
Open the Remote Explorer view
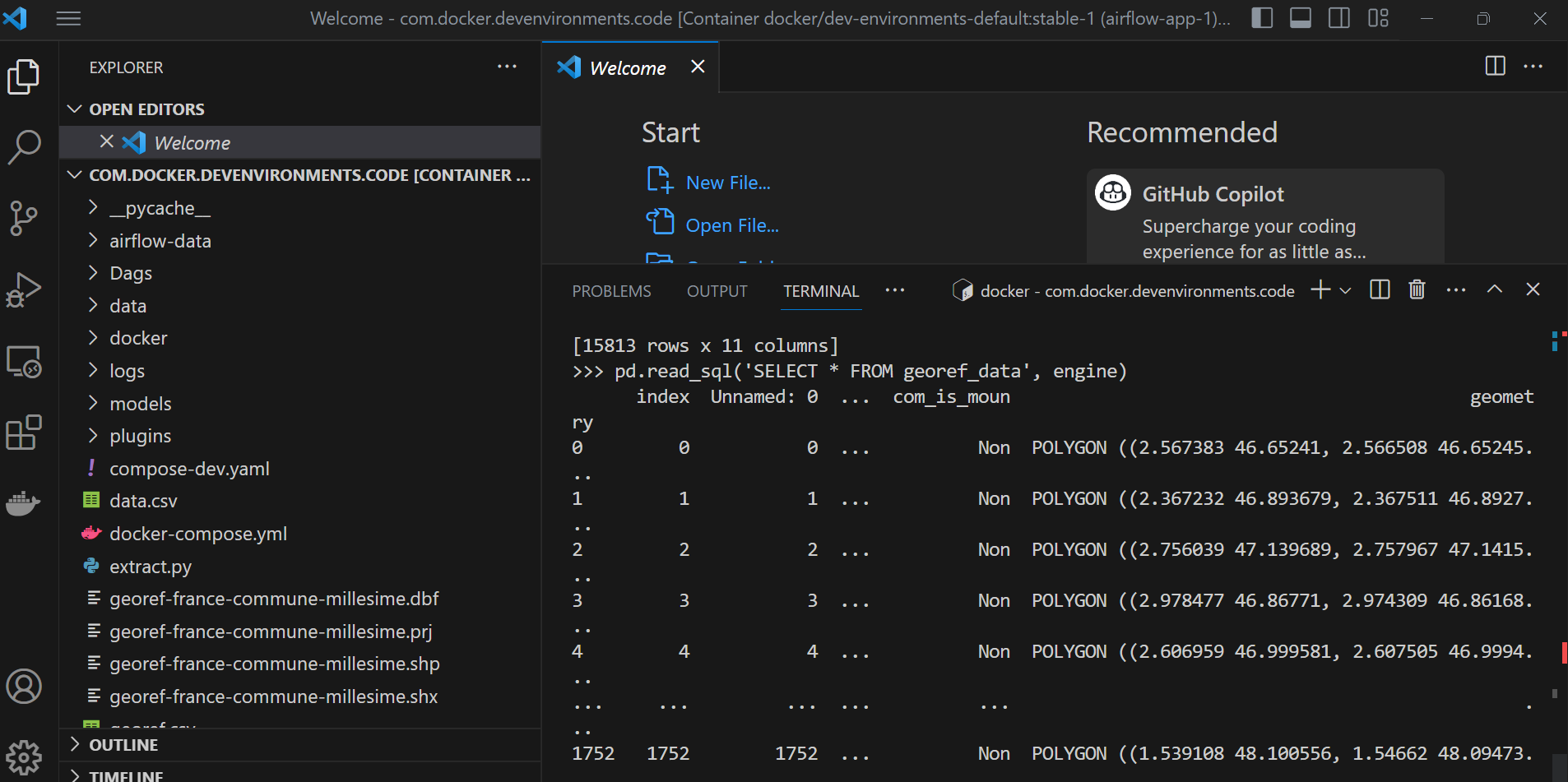pos(24,361)
